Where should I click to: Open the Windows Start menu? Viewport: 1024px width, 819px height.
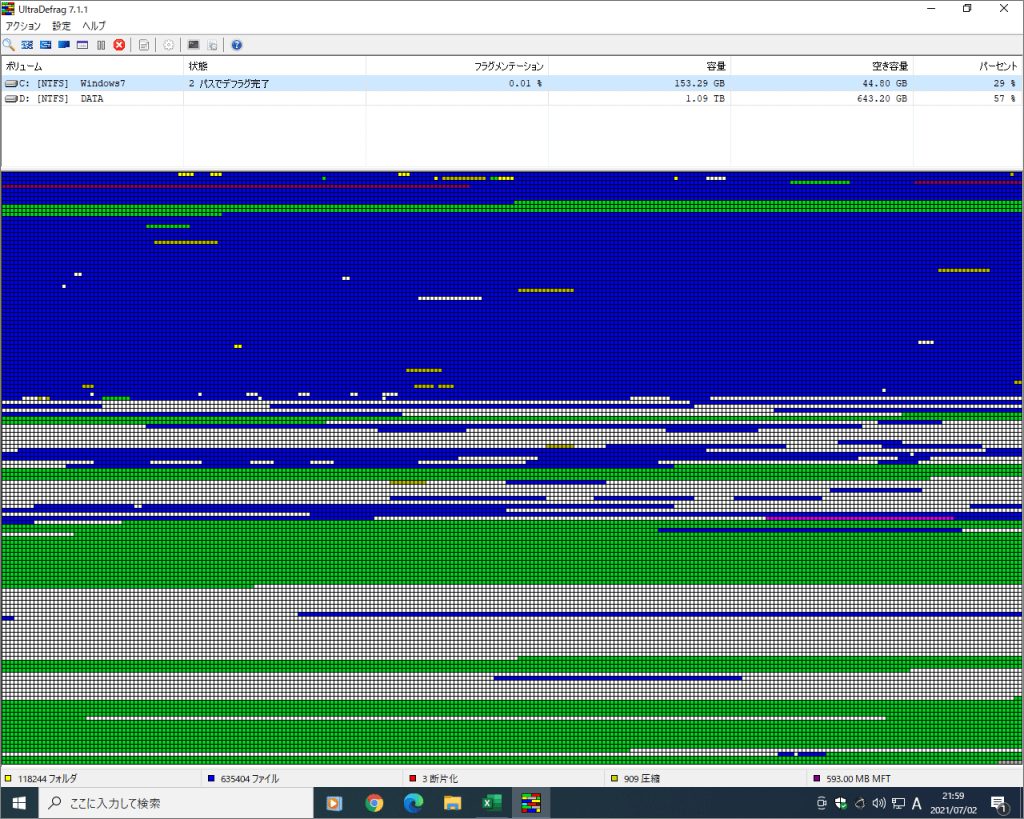tap(19, 803)
